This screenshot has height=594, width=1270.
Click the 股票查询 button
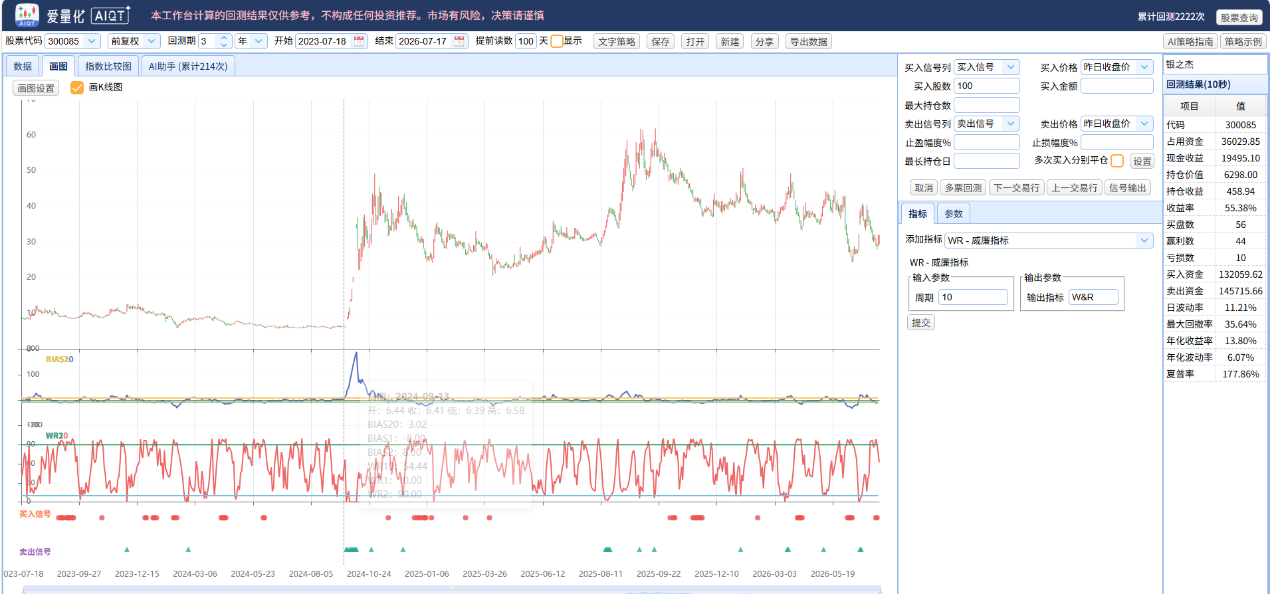(x=1239, y=17)
